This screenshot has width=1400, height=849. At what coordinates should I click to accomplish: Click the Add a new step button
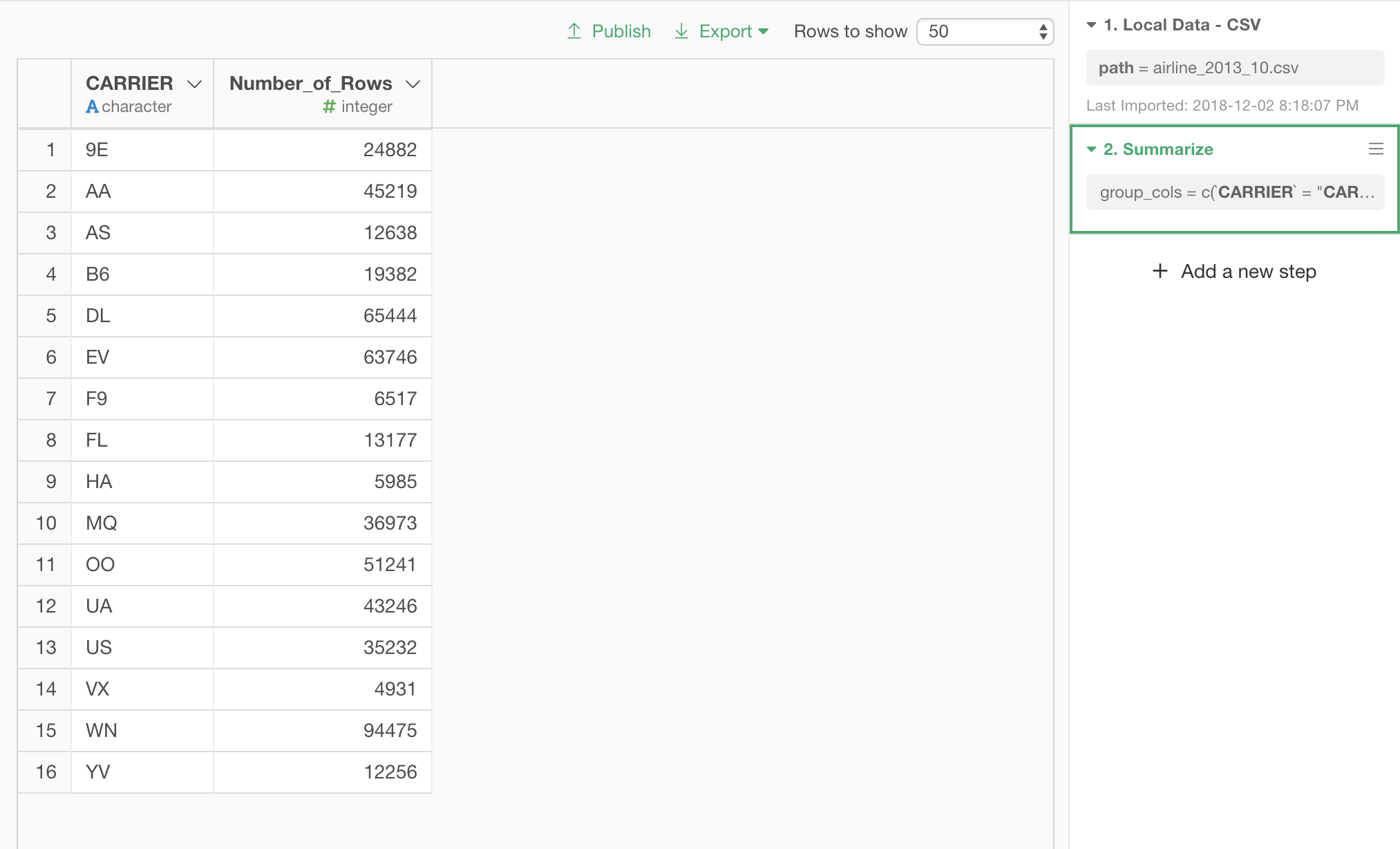click(x=1248, y=271)
